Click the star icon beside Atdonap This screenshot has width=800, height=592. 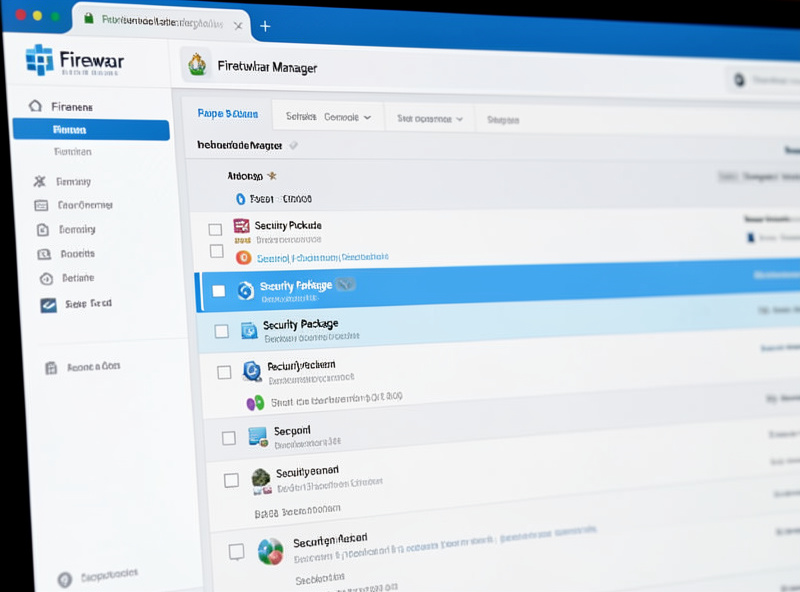point(272,176)
